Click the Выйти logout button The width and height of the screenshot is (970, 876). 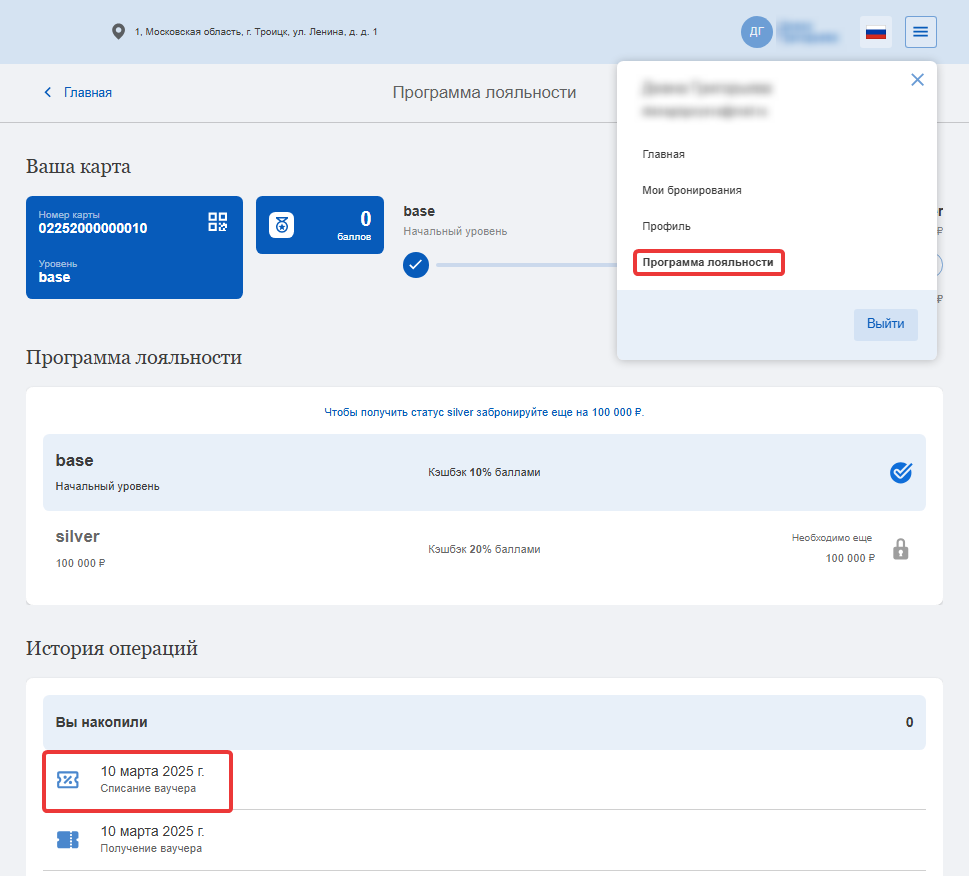tap(885, 324)
